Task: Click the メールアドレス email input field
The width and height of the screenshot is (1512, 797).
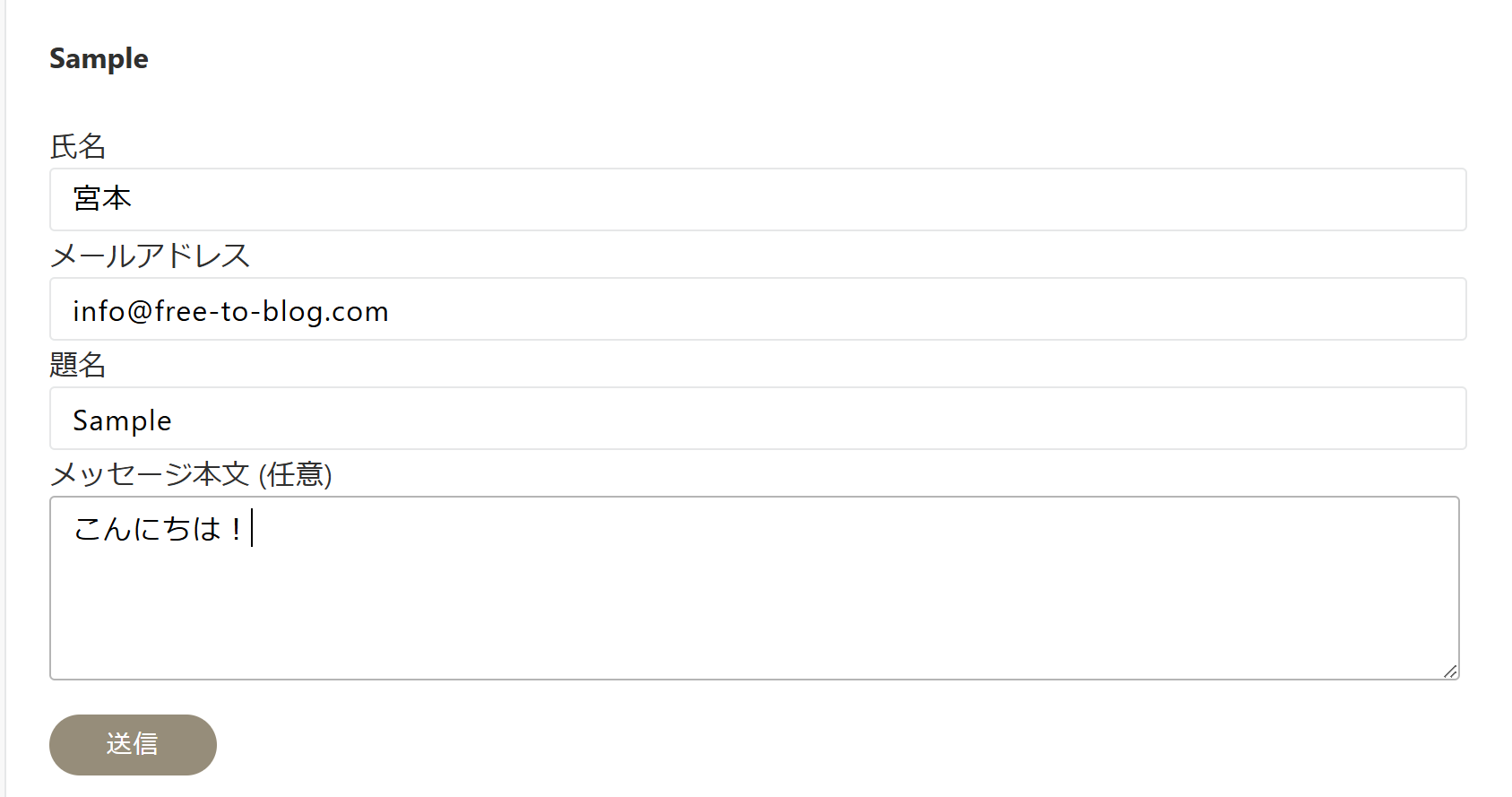Action: pos(757,309)
